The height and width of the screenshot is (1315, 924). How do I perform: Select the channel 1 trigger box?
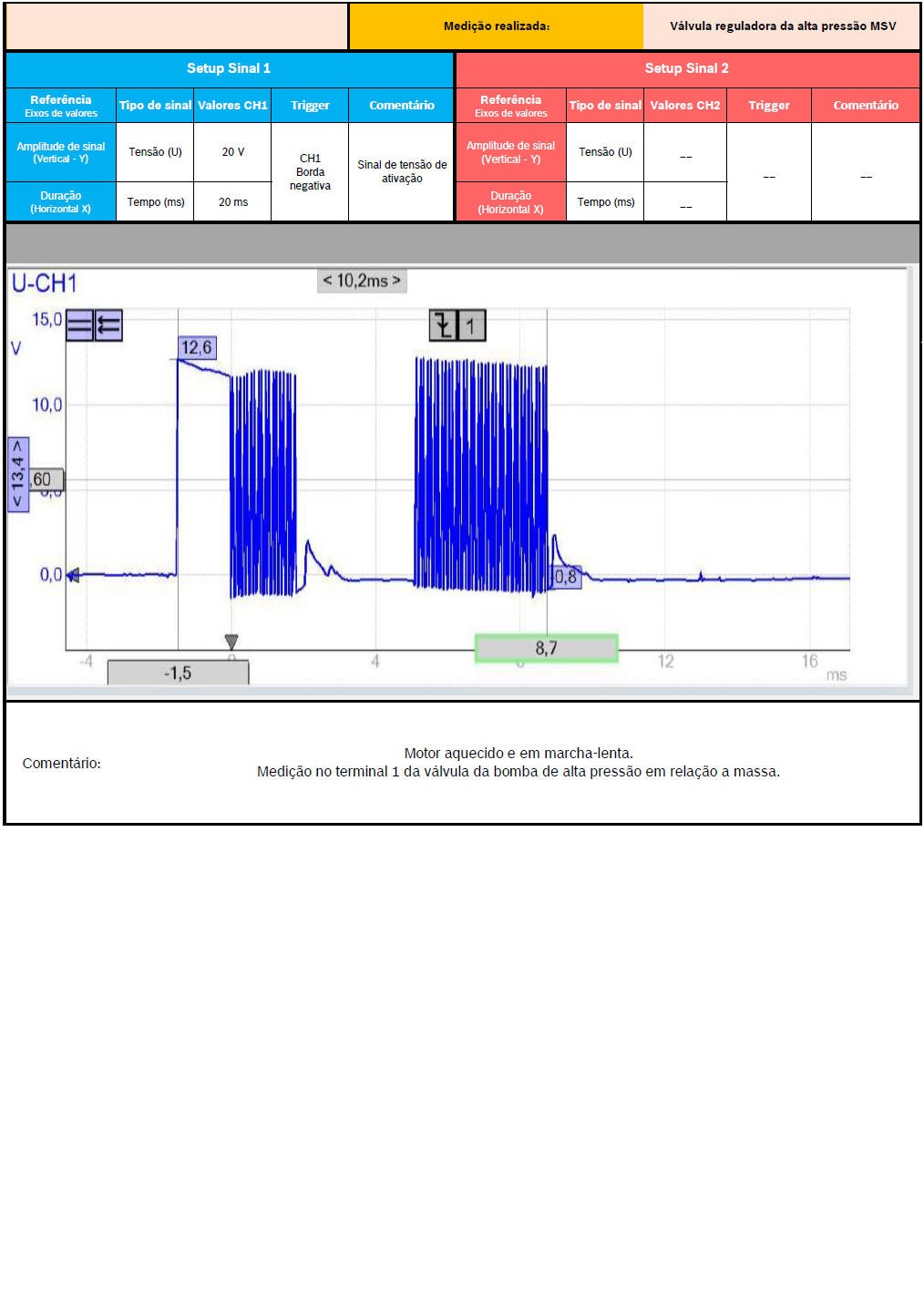tap(471, 325)
